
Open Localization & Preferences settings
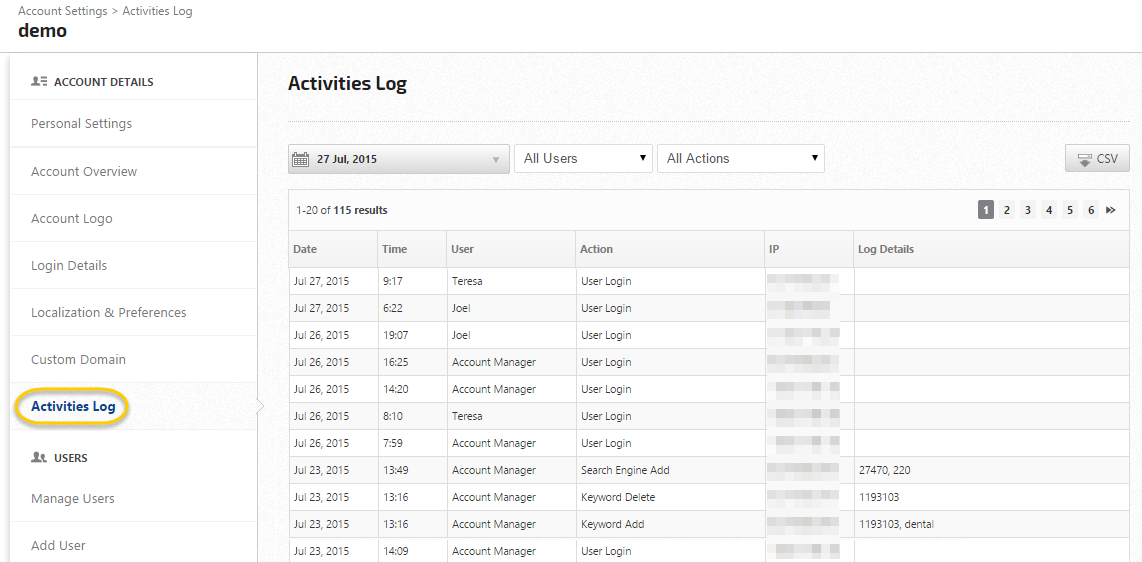coord(108,313)
